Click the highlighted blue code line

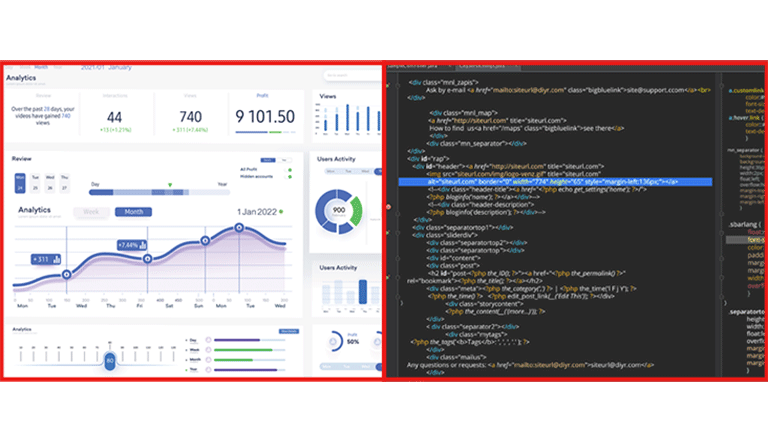click(555, 182)
